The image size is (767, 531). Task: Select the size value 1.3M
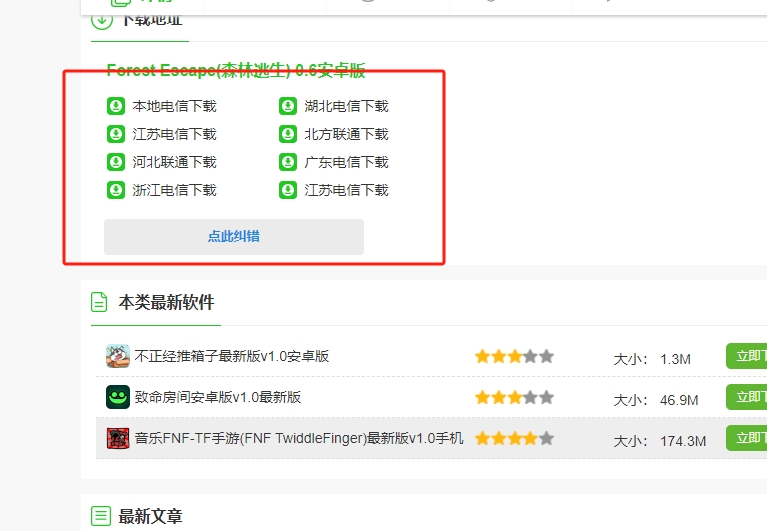(x=675, y=359)
